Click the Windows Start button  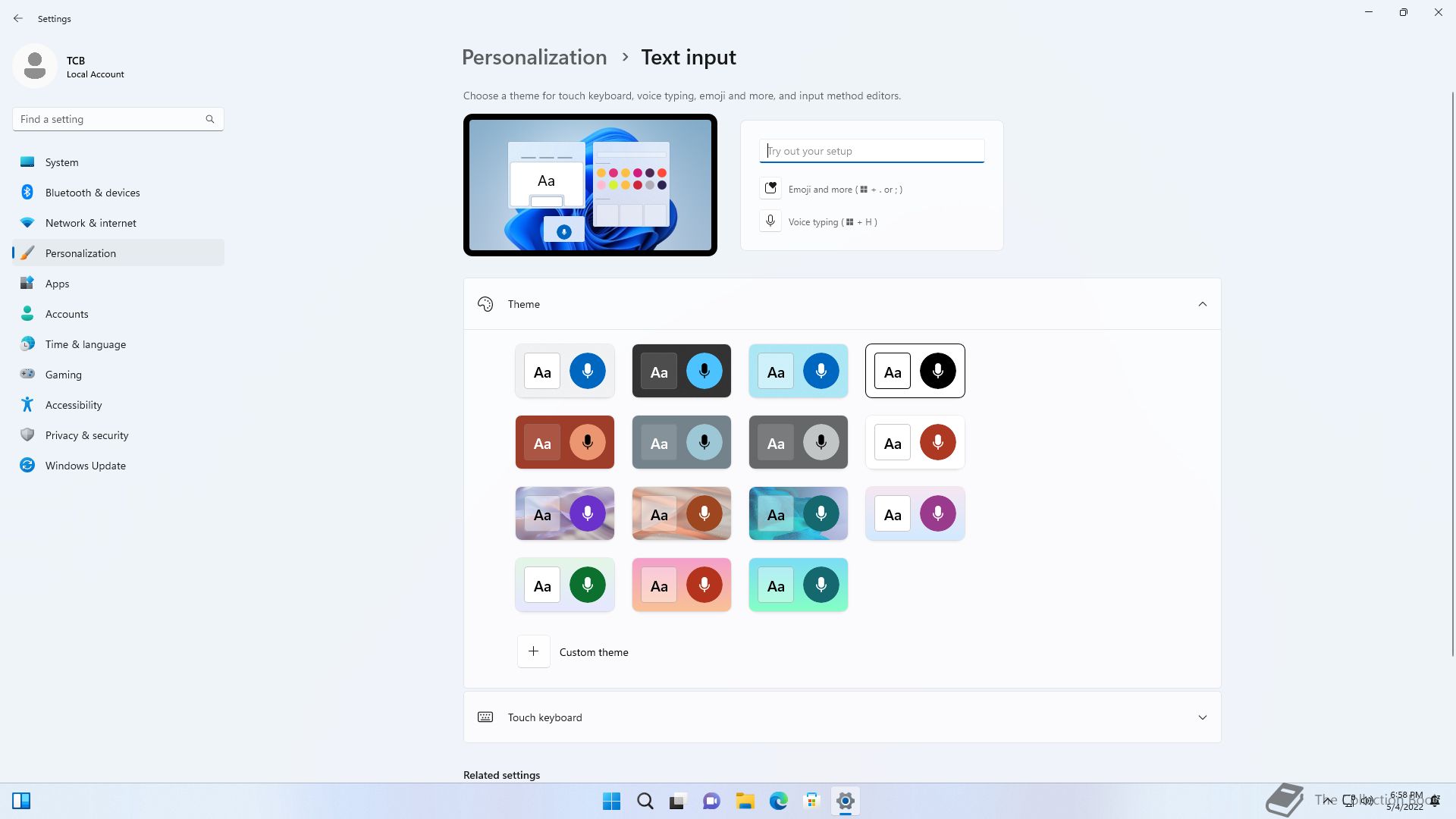pos(611,801)
